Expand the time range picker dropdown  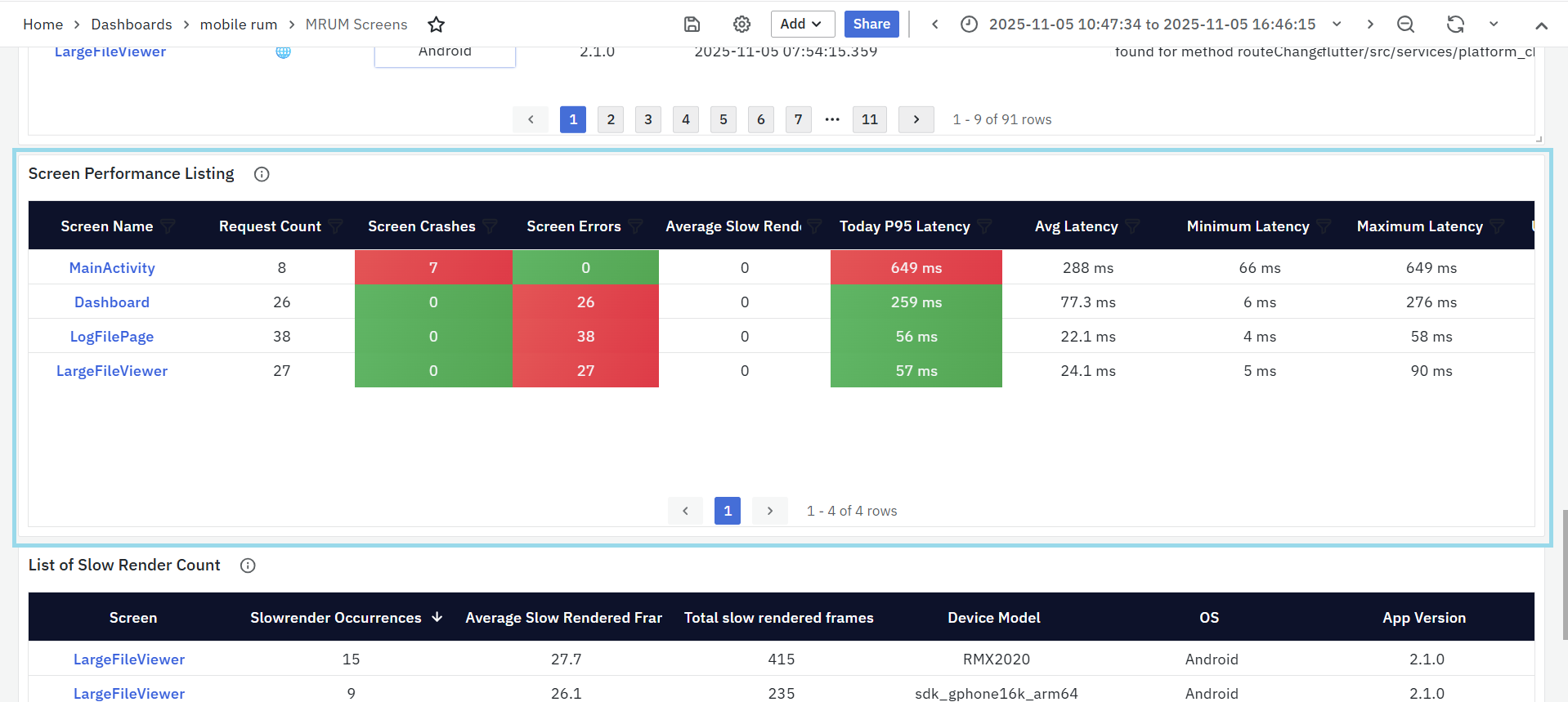(1337, 25)
